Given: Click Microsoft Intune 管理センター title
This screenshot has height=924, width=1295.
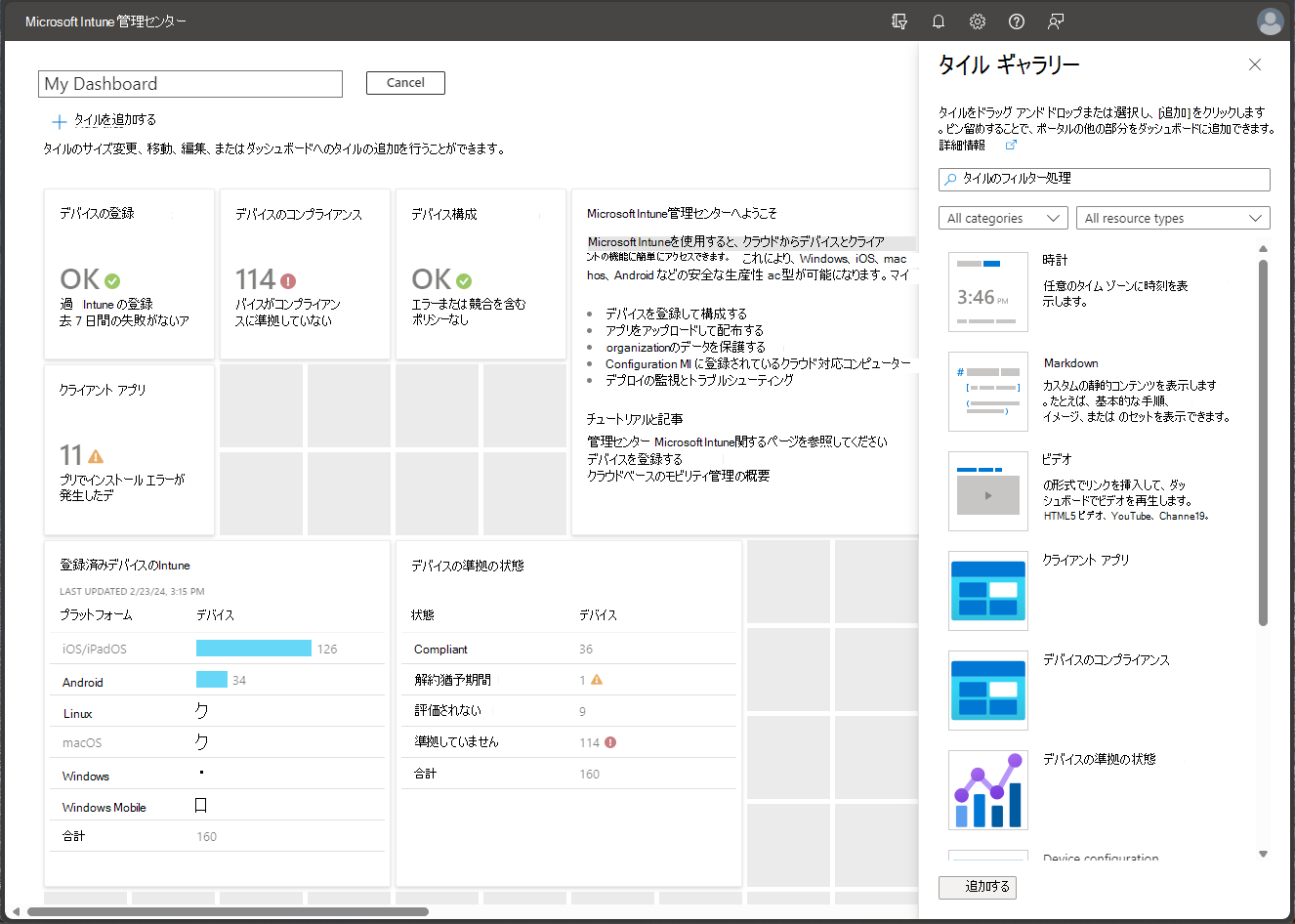Looking at the screenshot, I should coord(105,21).
